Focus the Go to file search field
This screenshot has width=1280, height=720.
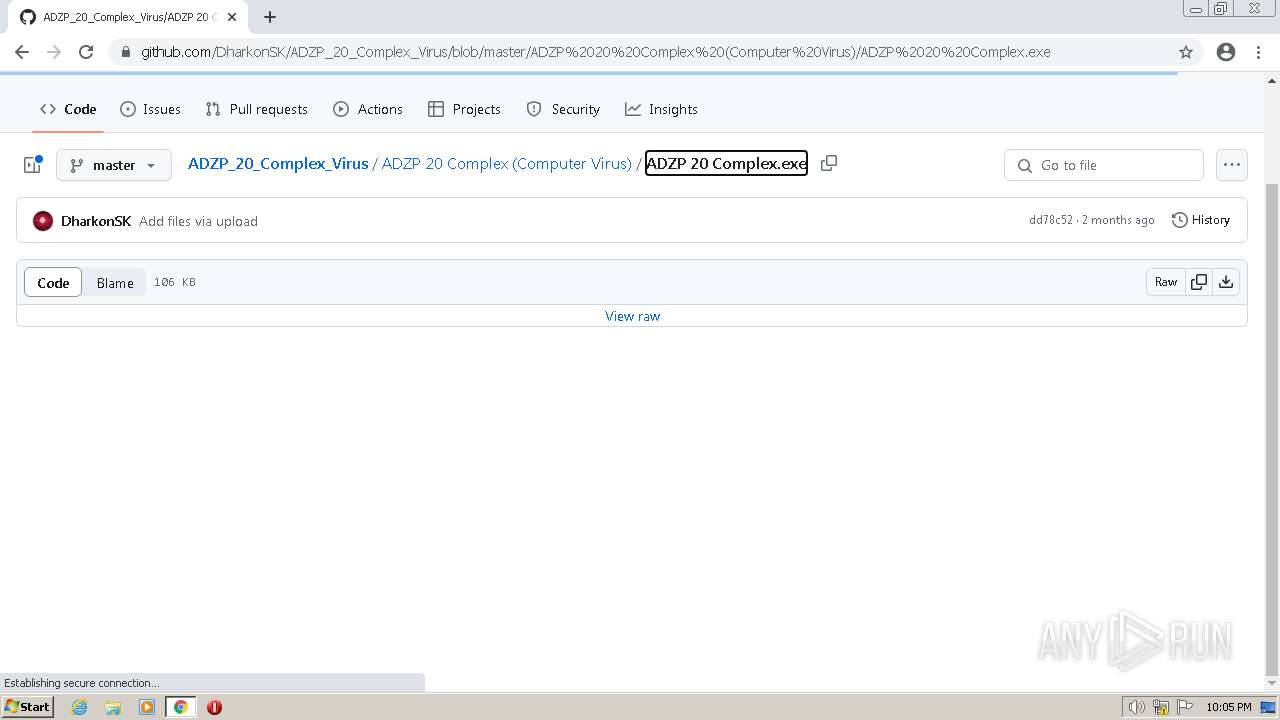(1104, 165)
